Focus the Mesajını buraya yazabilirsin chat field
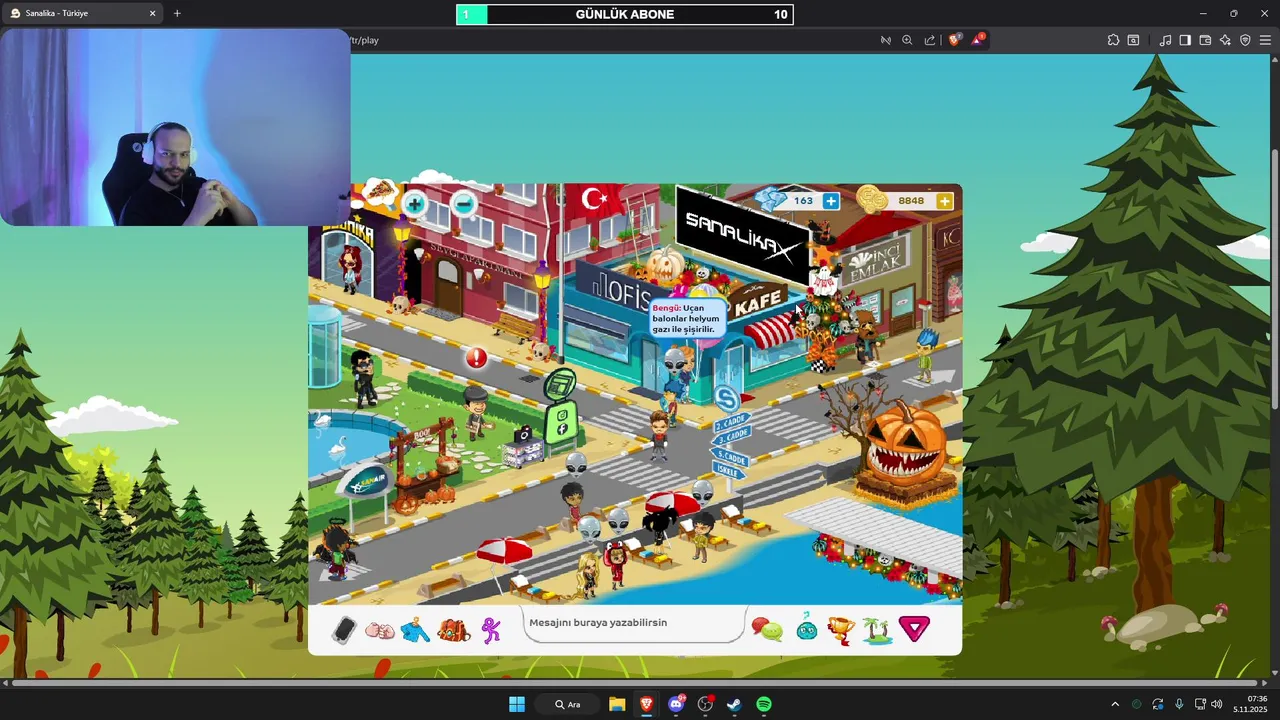This screenshot has width=1280, height=720. 634,623
